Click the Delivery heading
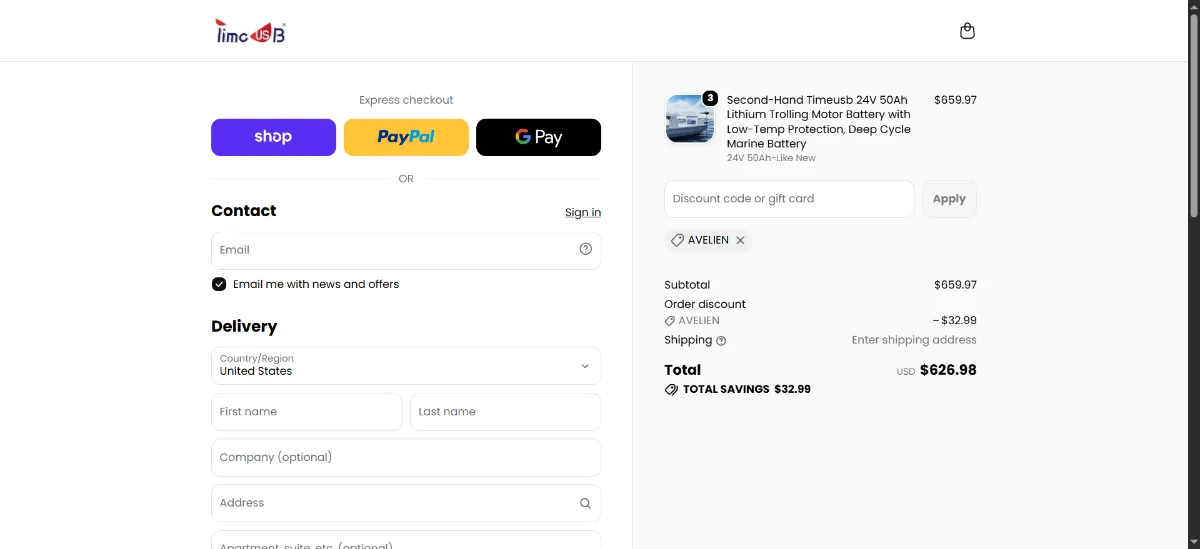 point(244,326)
